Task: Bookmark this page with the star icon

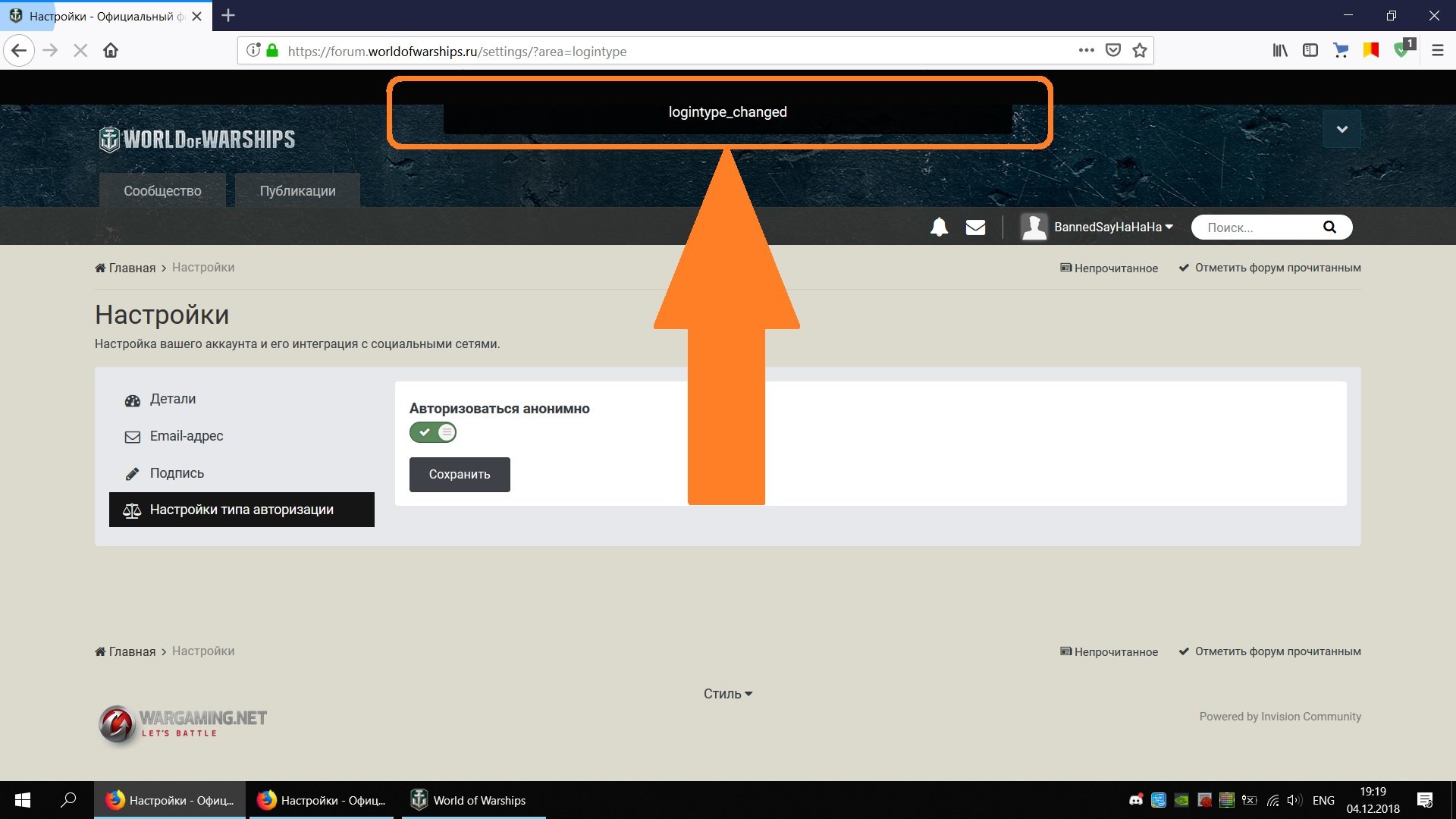Action: [1140, 51]
